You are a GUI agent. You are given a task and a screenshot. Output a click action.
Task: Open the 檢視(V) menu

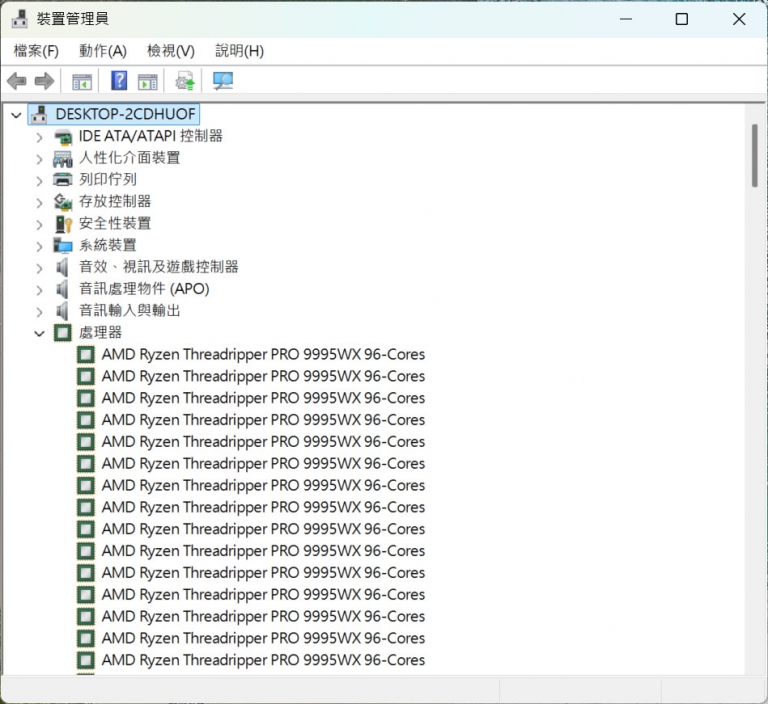(170, 51)
